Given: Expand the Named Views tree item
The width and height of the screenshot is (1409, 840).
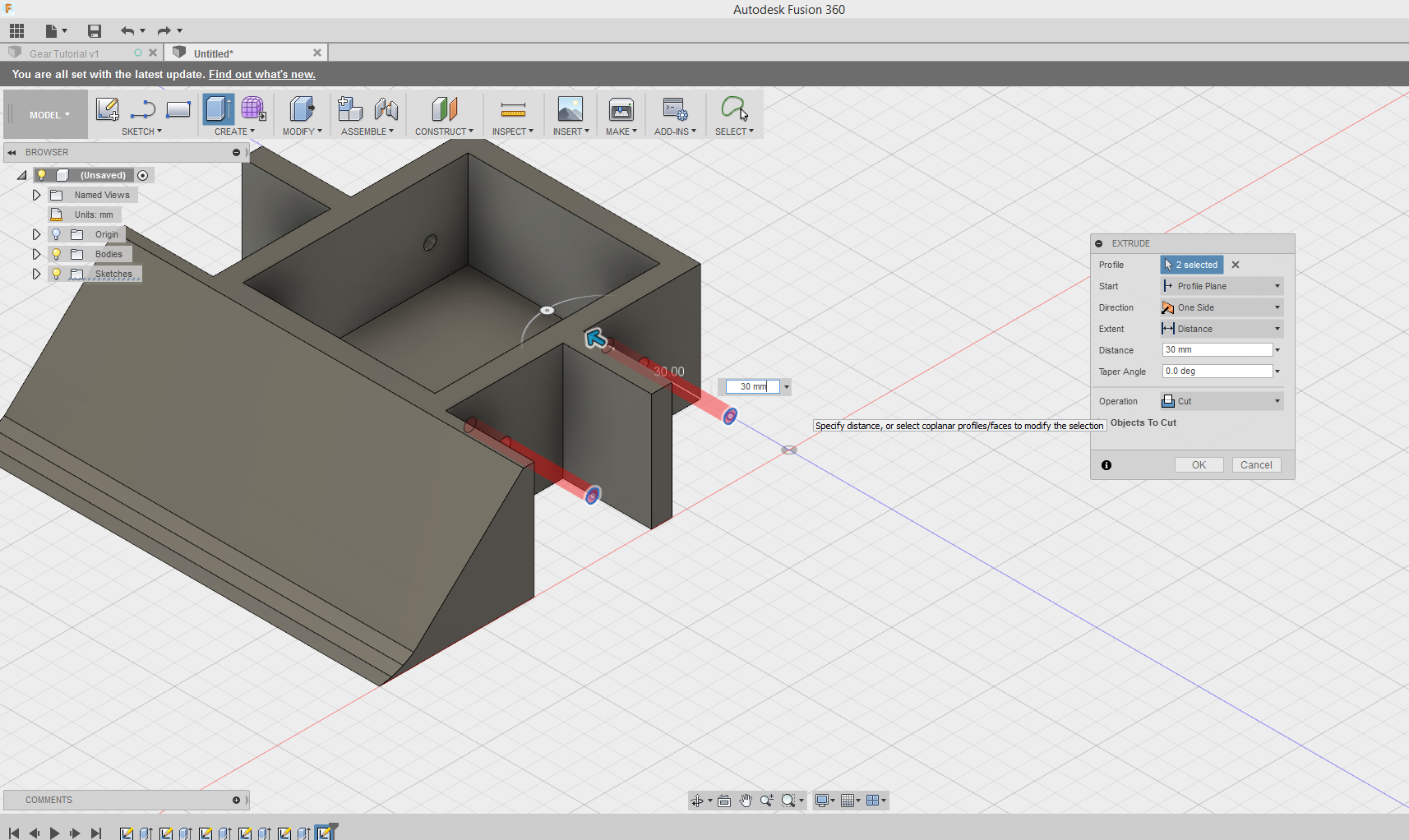Looking at the screenshot, I should coord(37,195).
